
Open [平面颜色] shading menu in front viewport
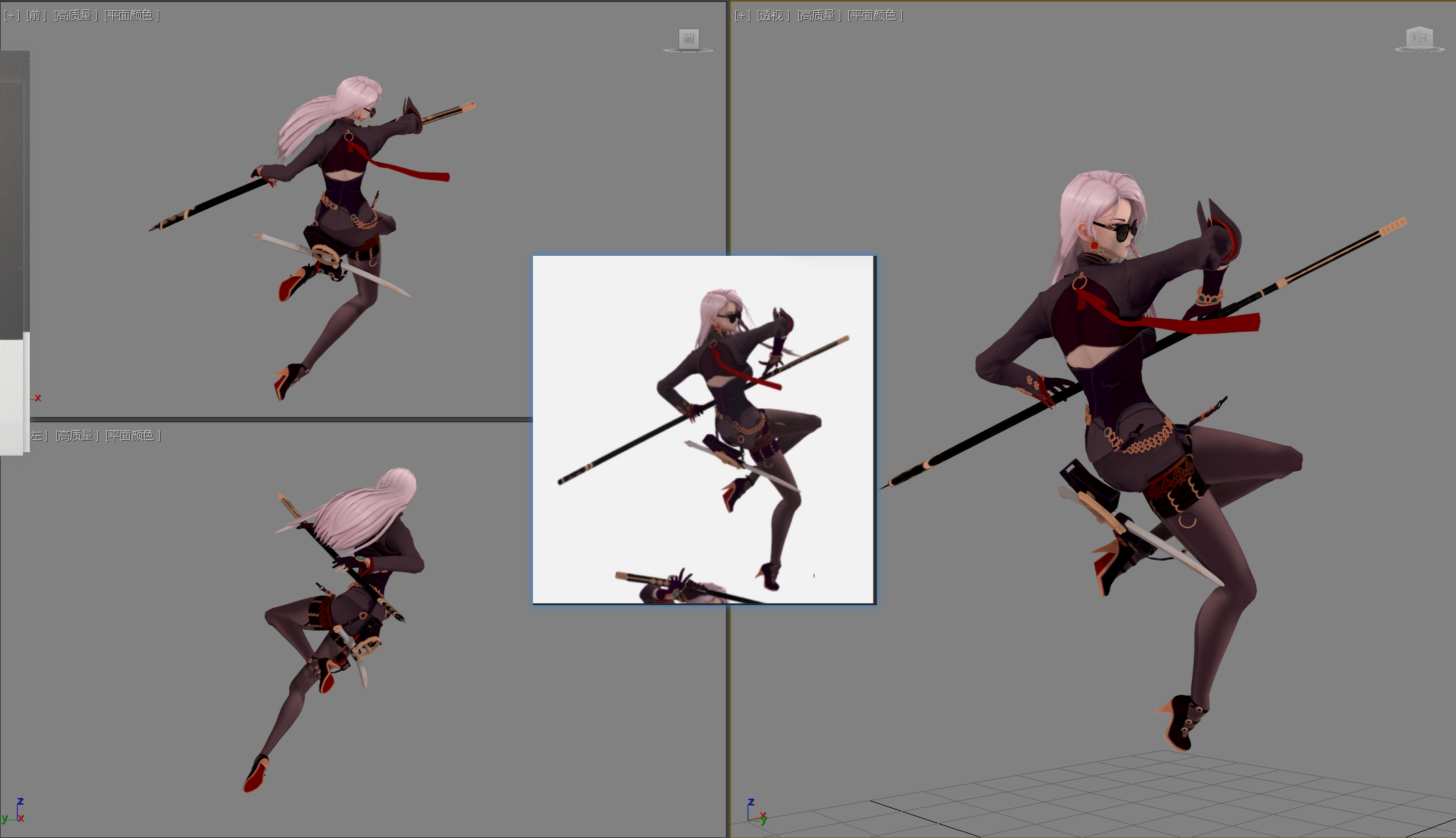[x=131, y=16]
